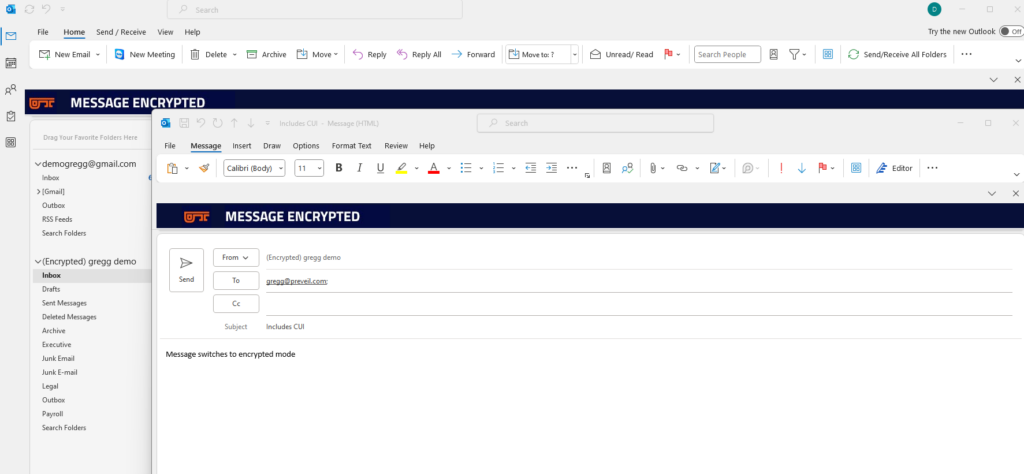Click the Check Names icon
The width and height of the screenshot is (1024, 474).
[x=627, y=168]
